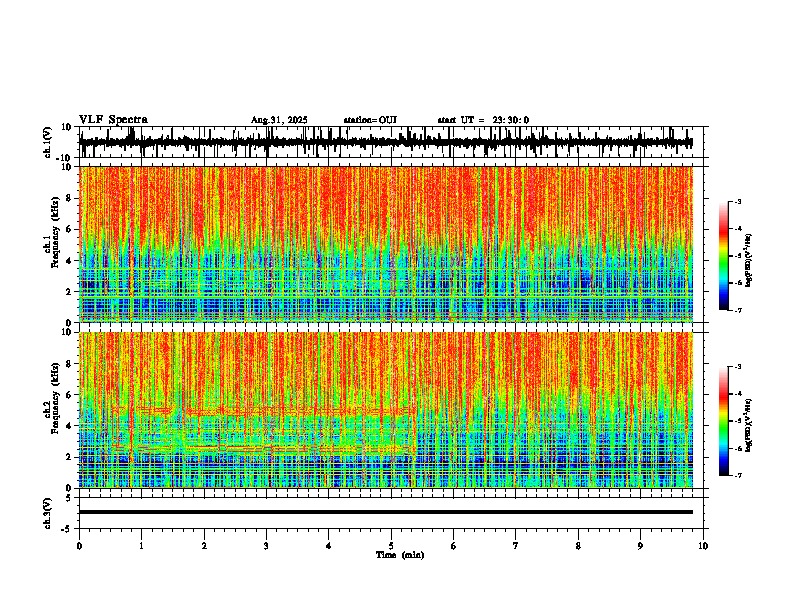Click the '-3' value on ch.1 colorbar
Viewport: 792px width, 612px height.
(737, 202)
